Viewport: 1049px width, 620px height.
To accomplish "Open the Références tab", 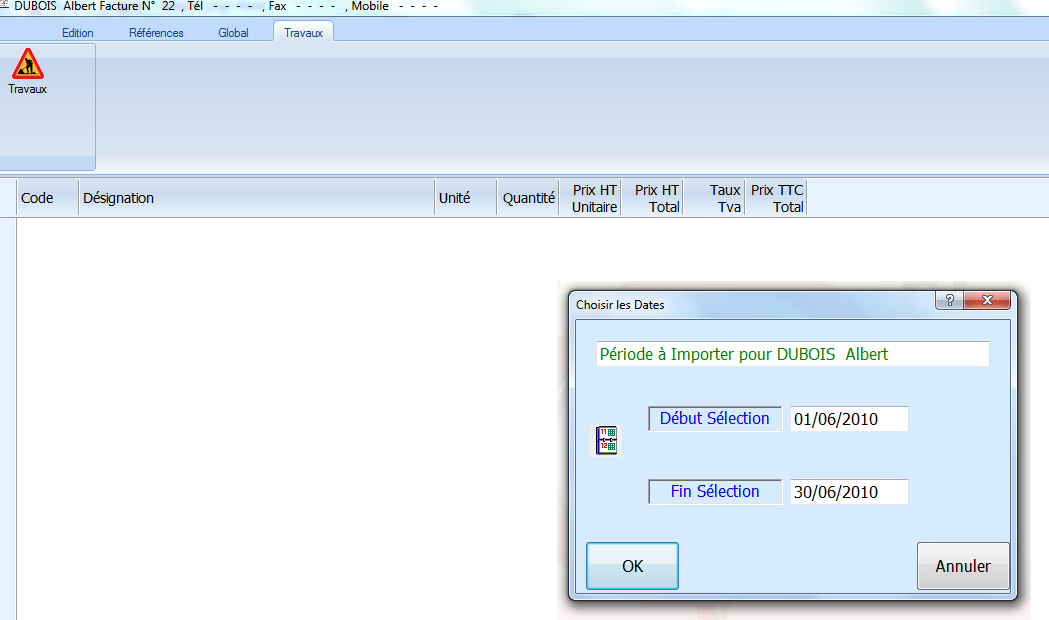I will [156, 33].
